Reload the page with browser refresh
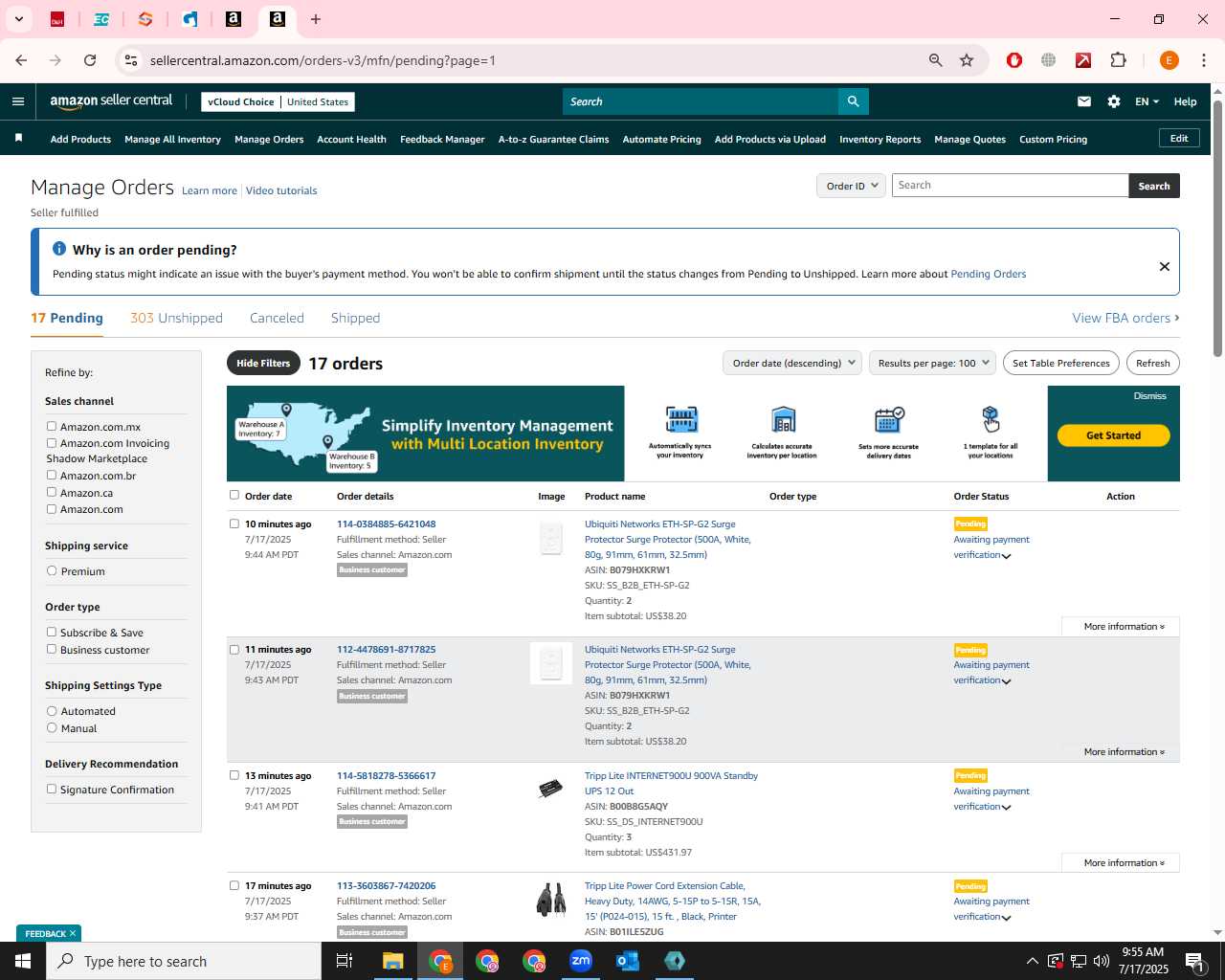This screenshot has width=1225, height=980. (90, 60)
